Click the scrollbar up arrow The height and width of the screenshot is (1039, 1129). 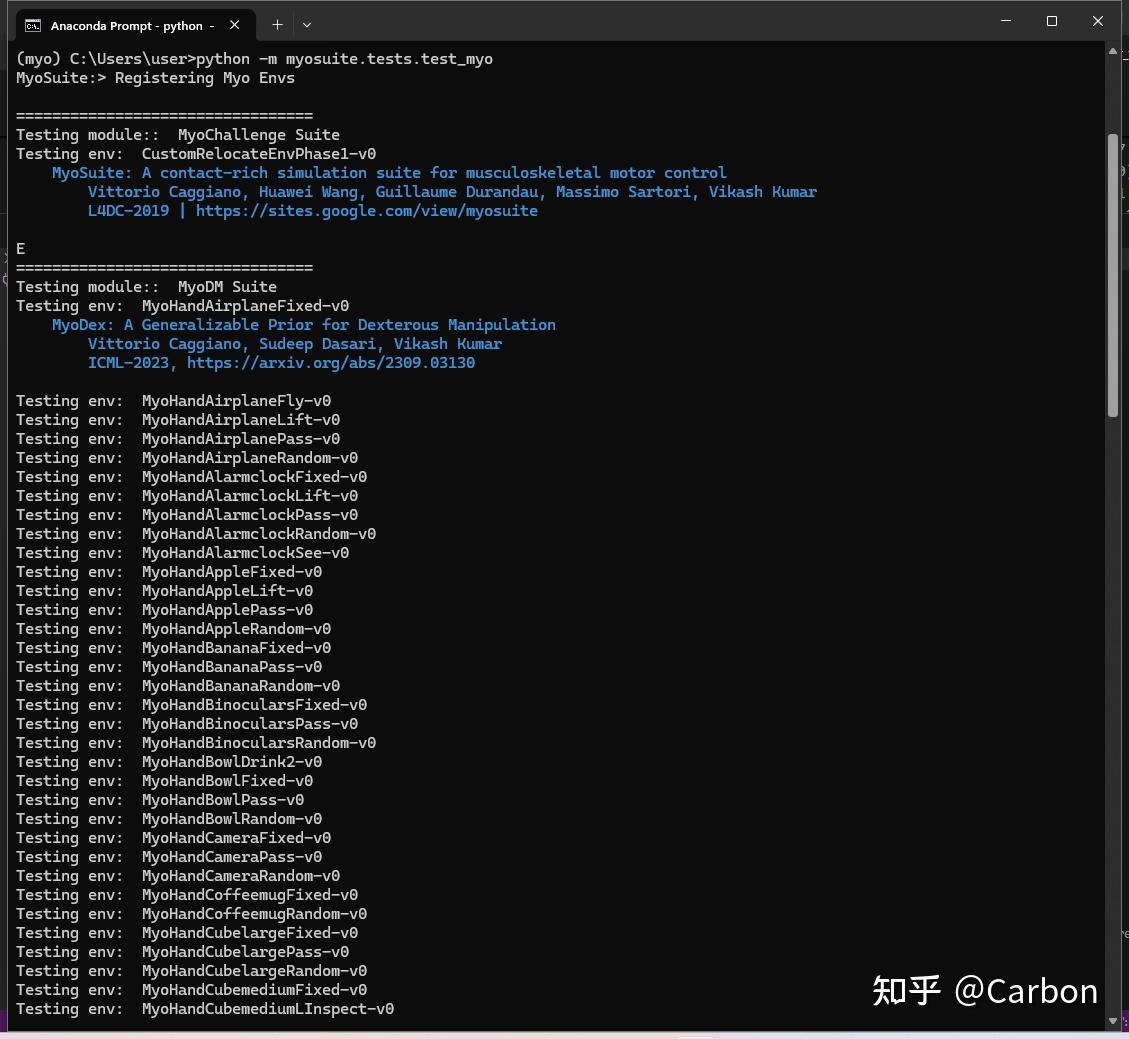pos(1113,51)
